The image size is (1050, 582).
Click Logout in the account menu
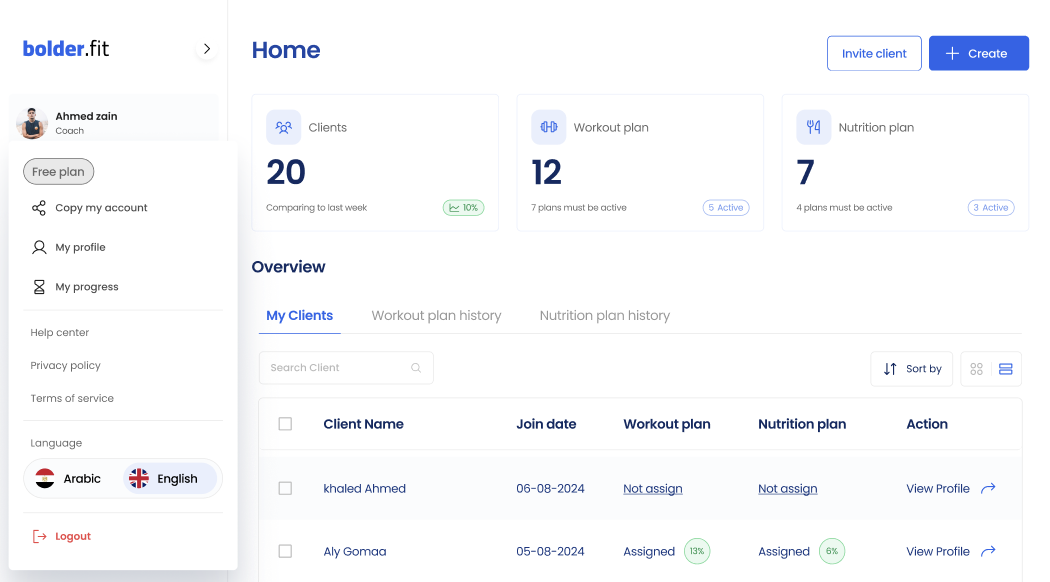tap(72, 536)
